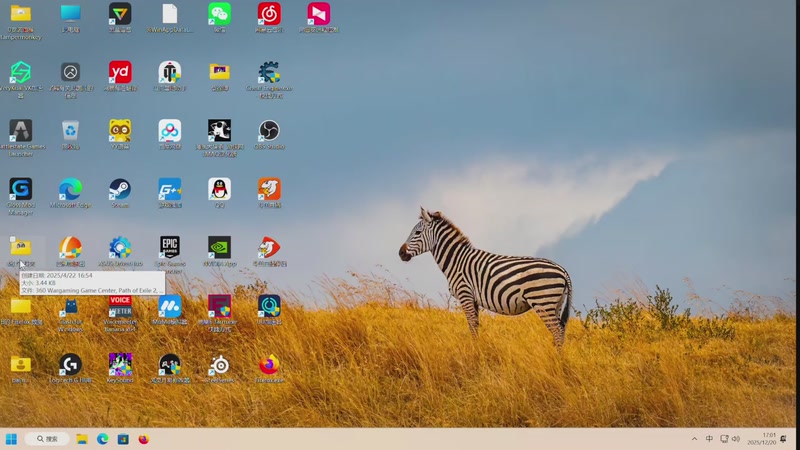Open the Microsoft Edge desktop shortcut
The height and width of the screenshot is (450, 800).
(x=70, y=189)
